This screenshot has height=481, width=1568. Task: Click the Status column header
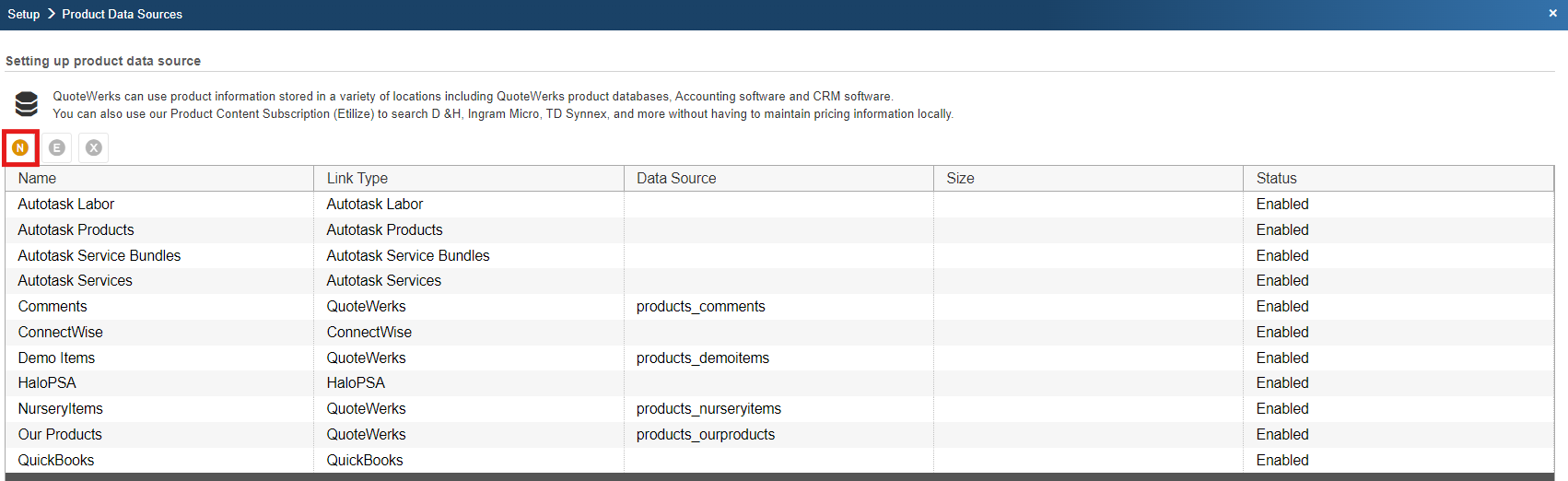coord(1276,178)
